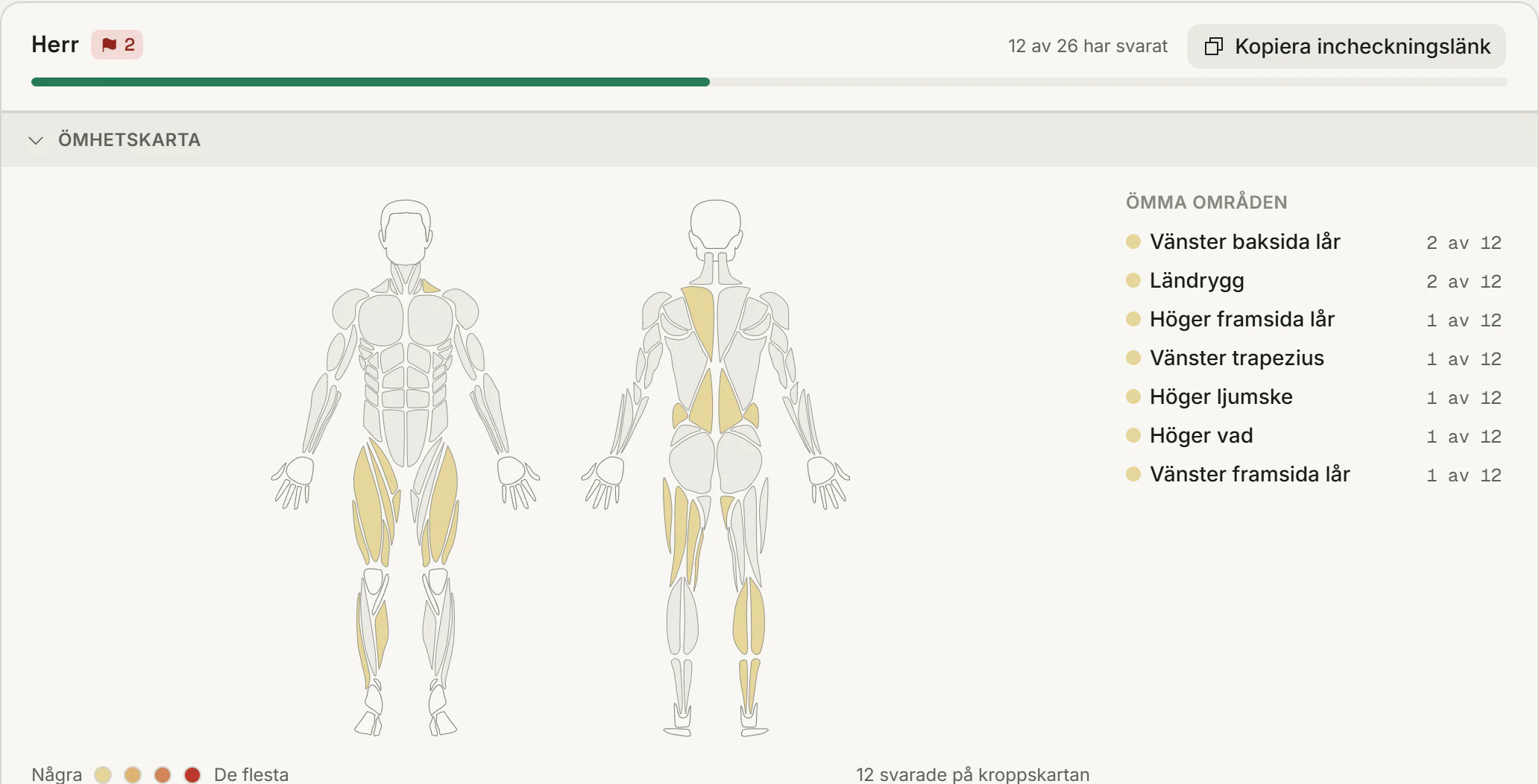Click the highlighted calf on back body figure
This screenshot has height=784, width=1539.
pos(749,617)
